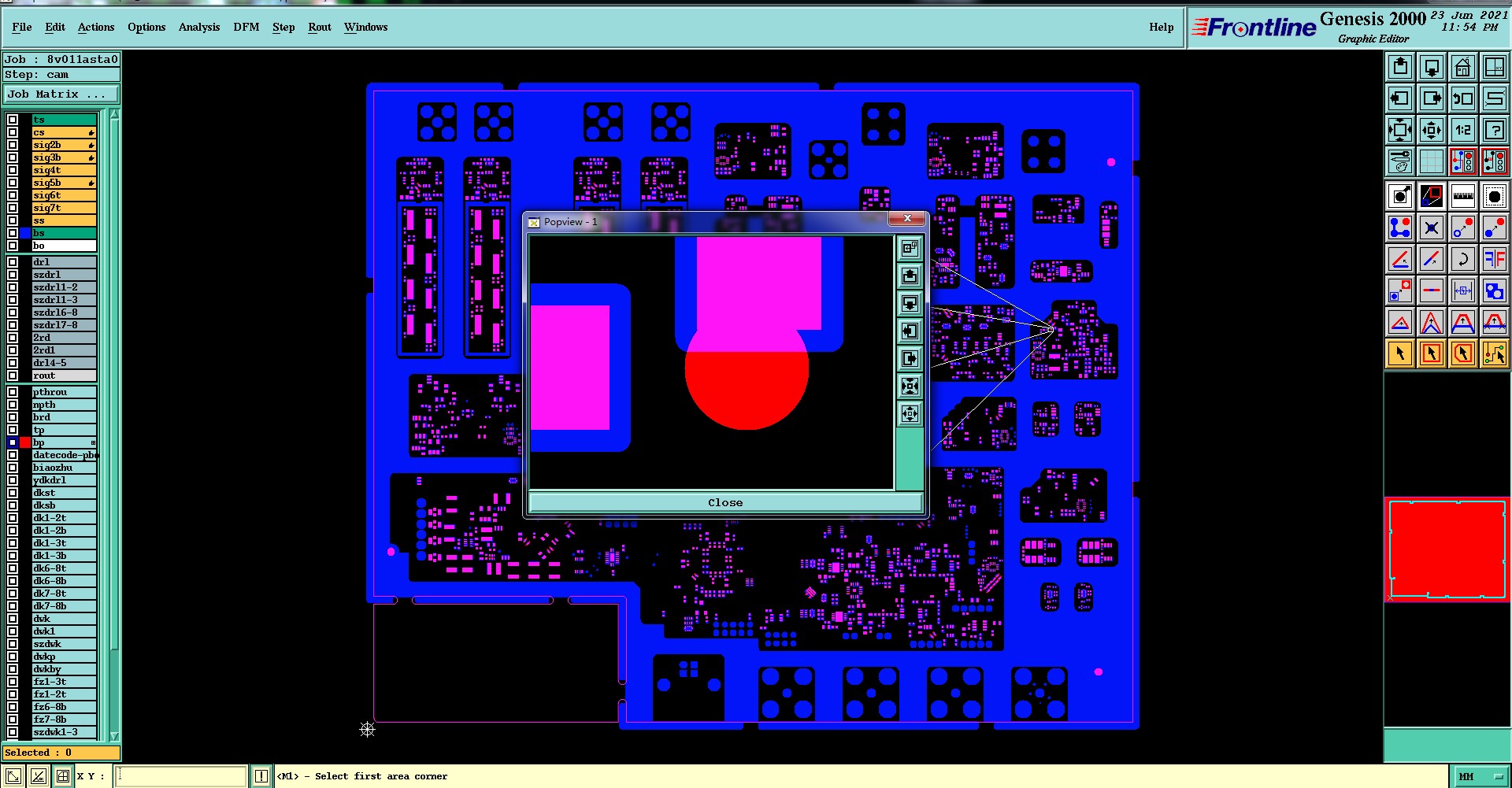The width and height of the screenshot is (1512, 788).
Task: Click the ruler measure tool icon
Action: (1462, 196)
